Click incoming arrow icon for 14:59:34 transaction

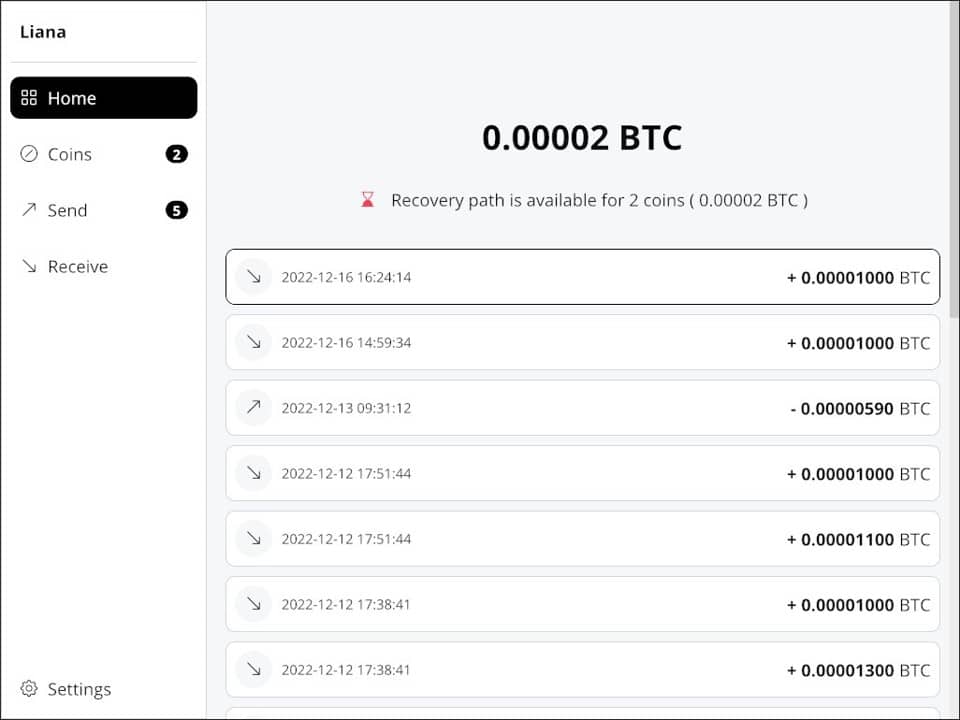[254, 343]
